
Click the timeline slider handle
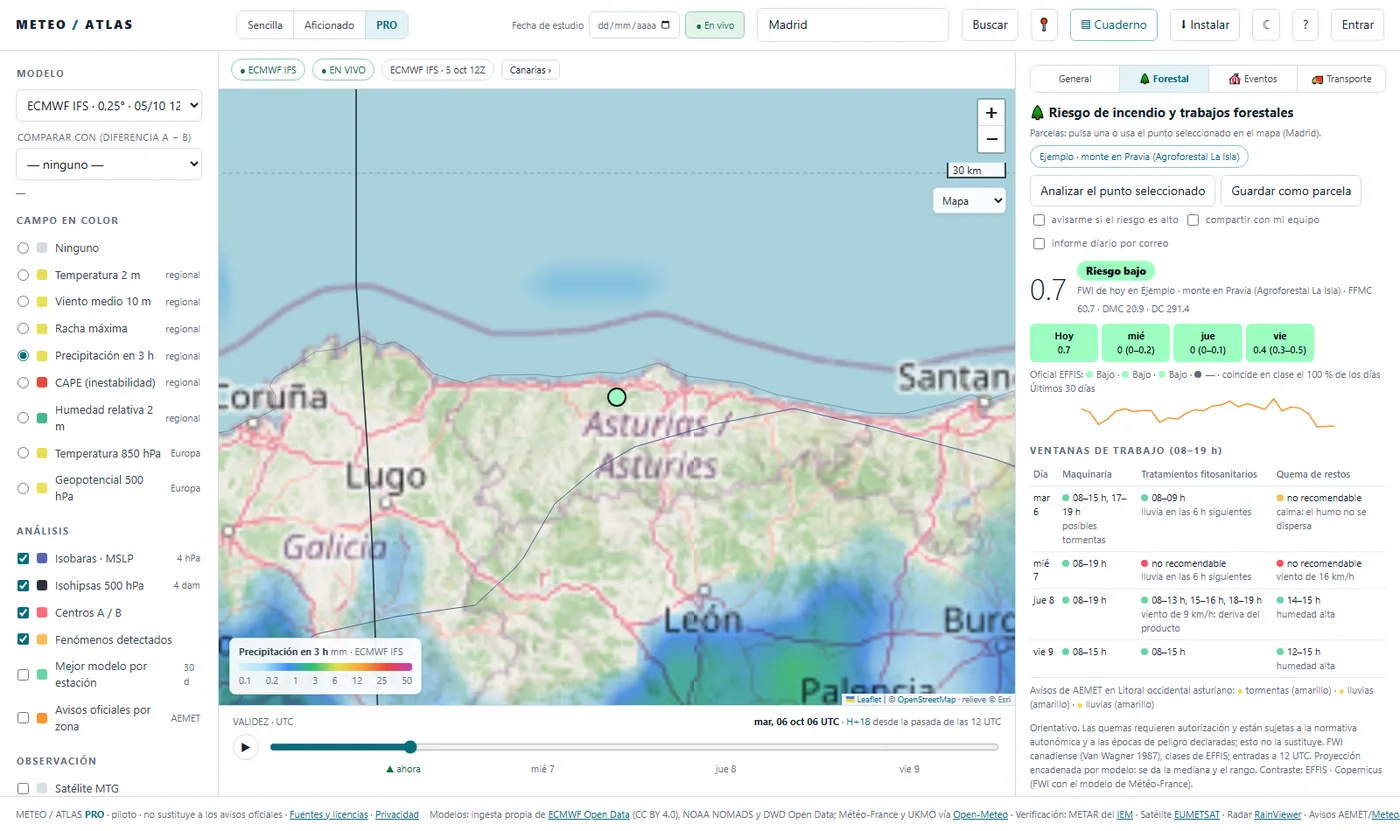click(x=410, y=747)
